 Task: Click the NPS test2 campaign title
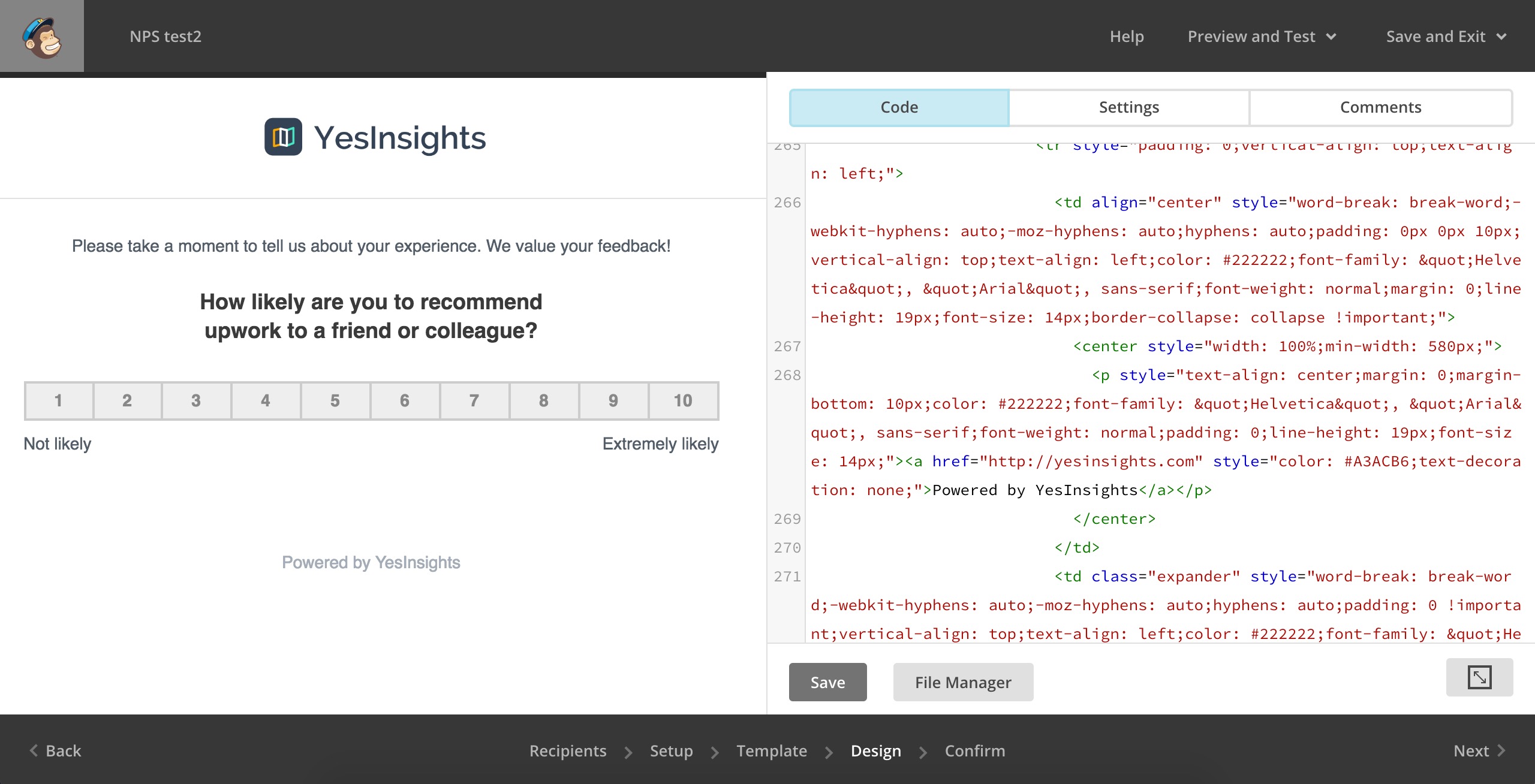tap(165, 37)
